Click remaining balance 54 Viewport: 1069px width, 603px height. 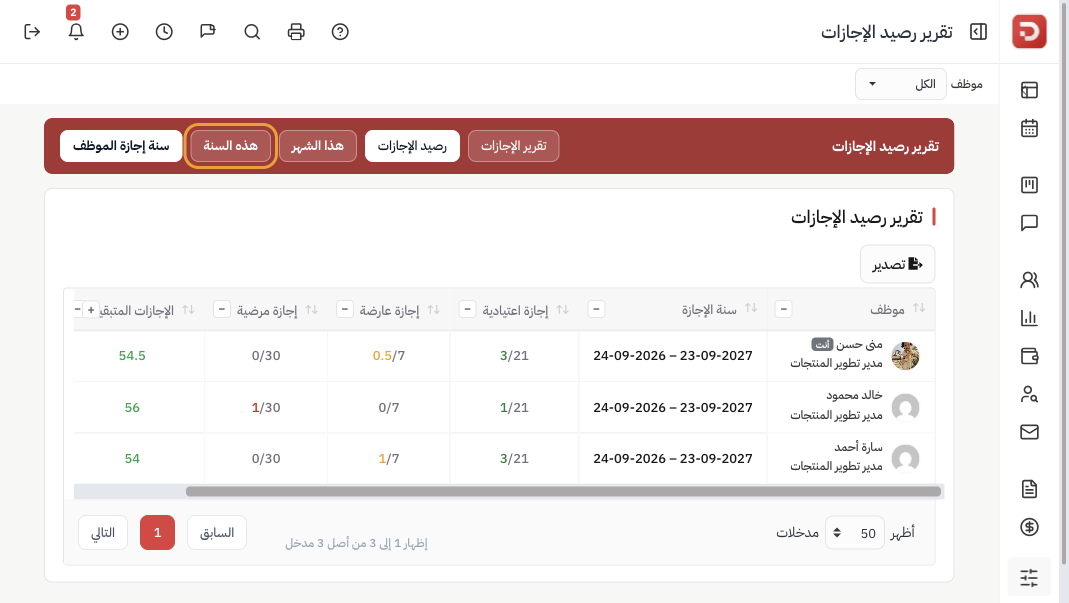(132, 458)
